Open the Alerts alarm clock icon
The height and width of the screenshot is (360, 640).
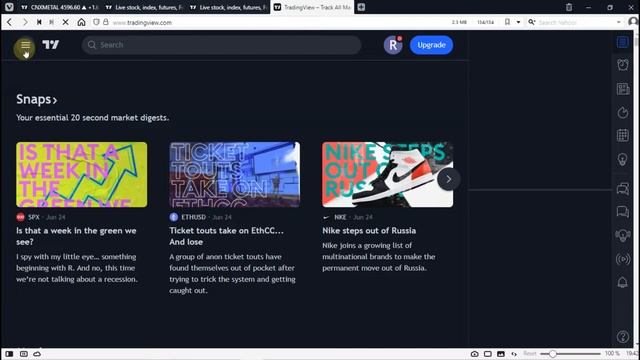(622, 64)
